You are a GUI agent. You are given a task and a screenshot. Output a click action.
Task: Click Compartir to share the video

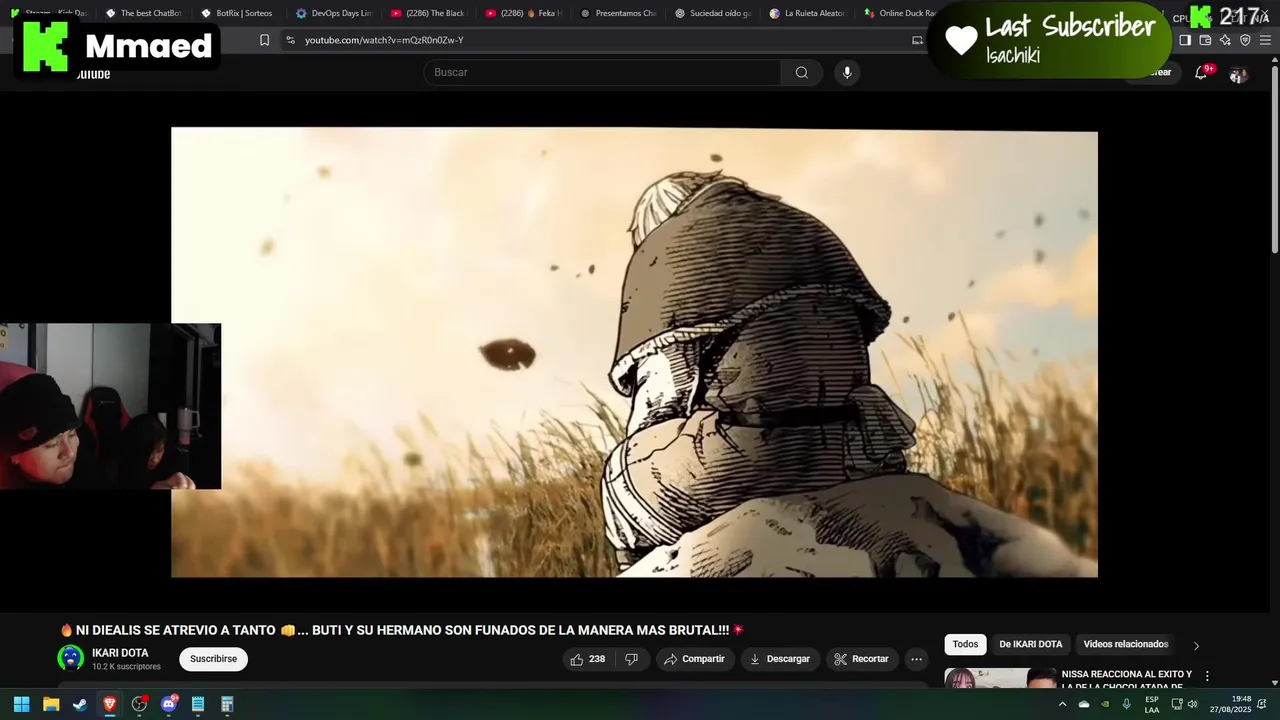(x=694, y=659)
